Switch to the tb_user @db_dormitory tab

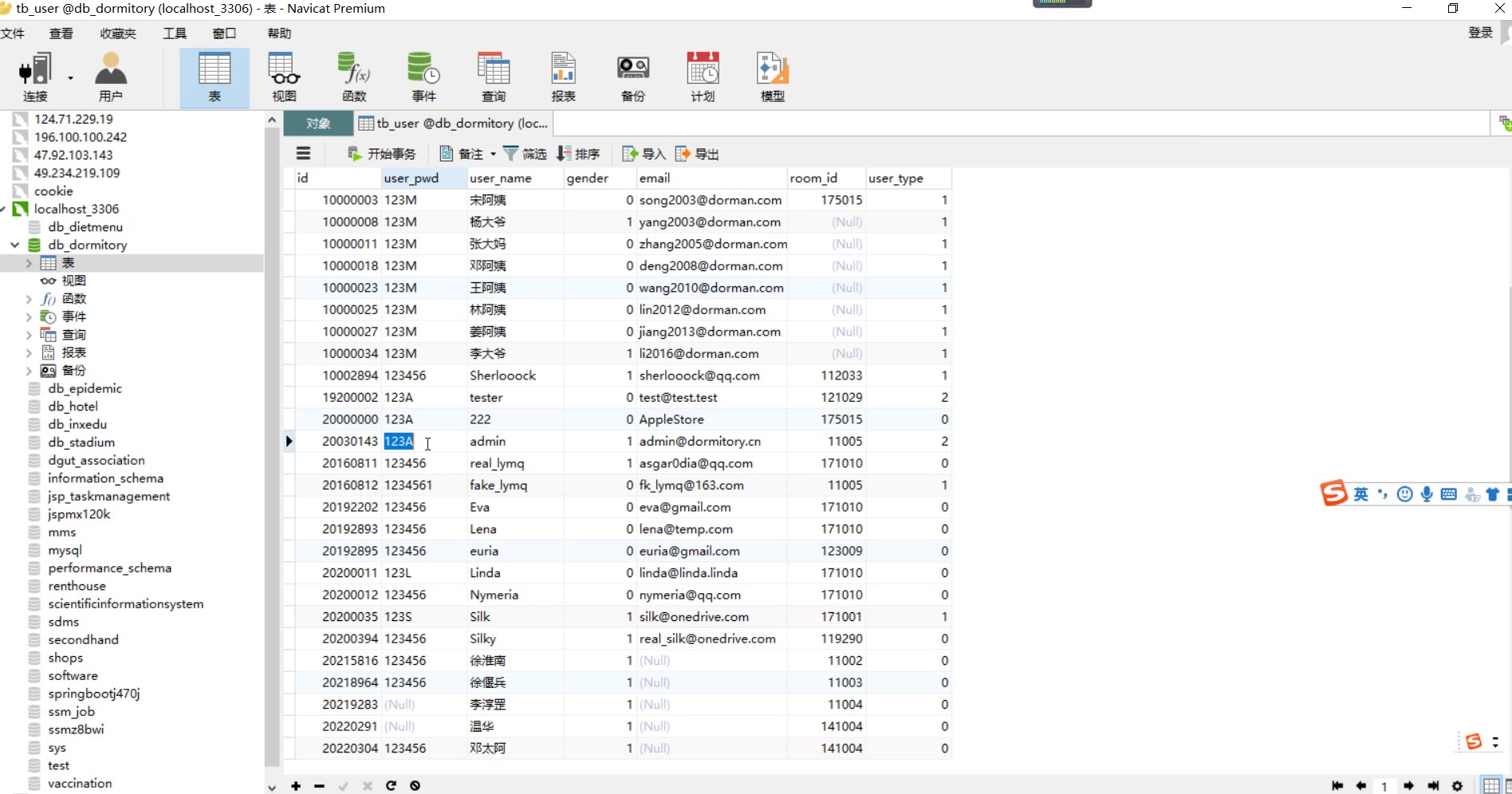pos(453,124)
